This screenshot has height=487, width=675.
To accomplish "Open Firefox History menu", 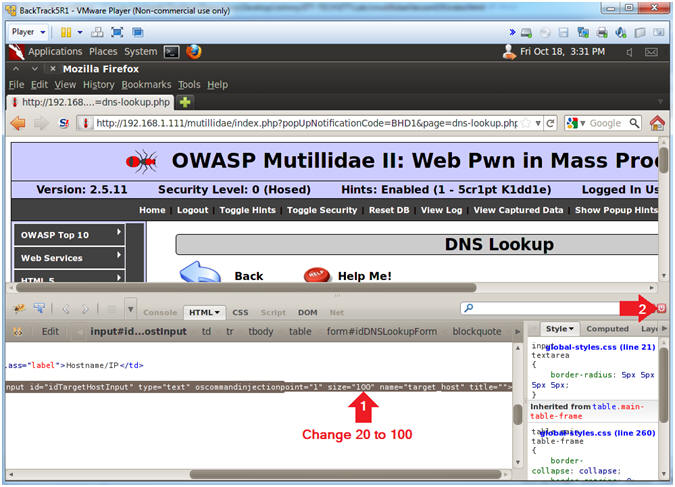I will pos(99,85).
